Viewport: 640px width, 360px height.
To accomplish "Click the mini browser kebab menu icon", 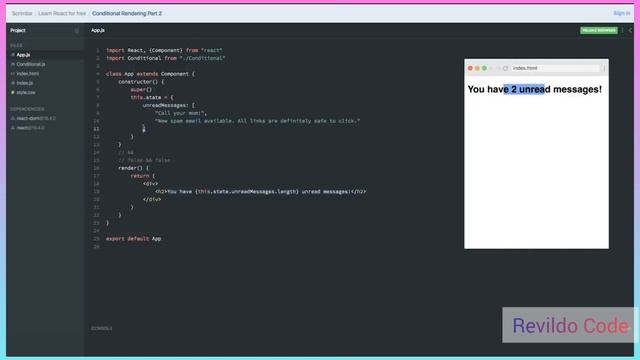I will click(x=604, y=68).
